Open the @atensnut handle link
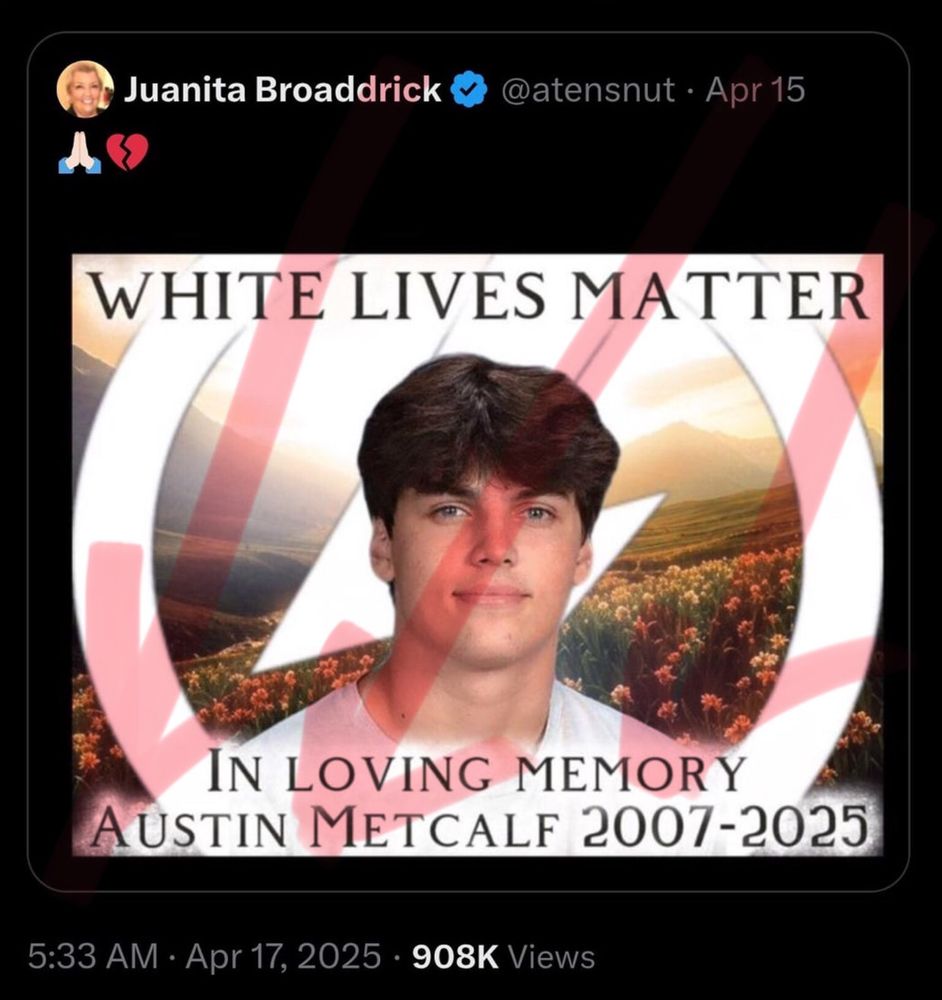Viewport: 942px width, 1000px height. pos(587,90)
